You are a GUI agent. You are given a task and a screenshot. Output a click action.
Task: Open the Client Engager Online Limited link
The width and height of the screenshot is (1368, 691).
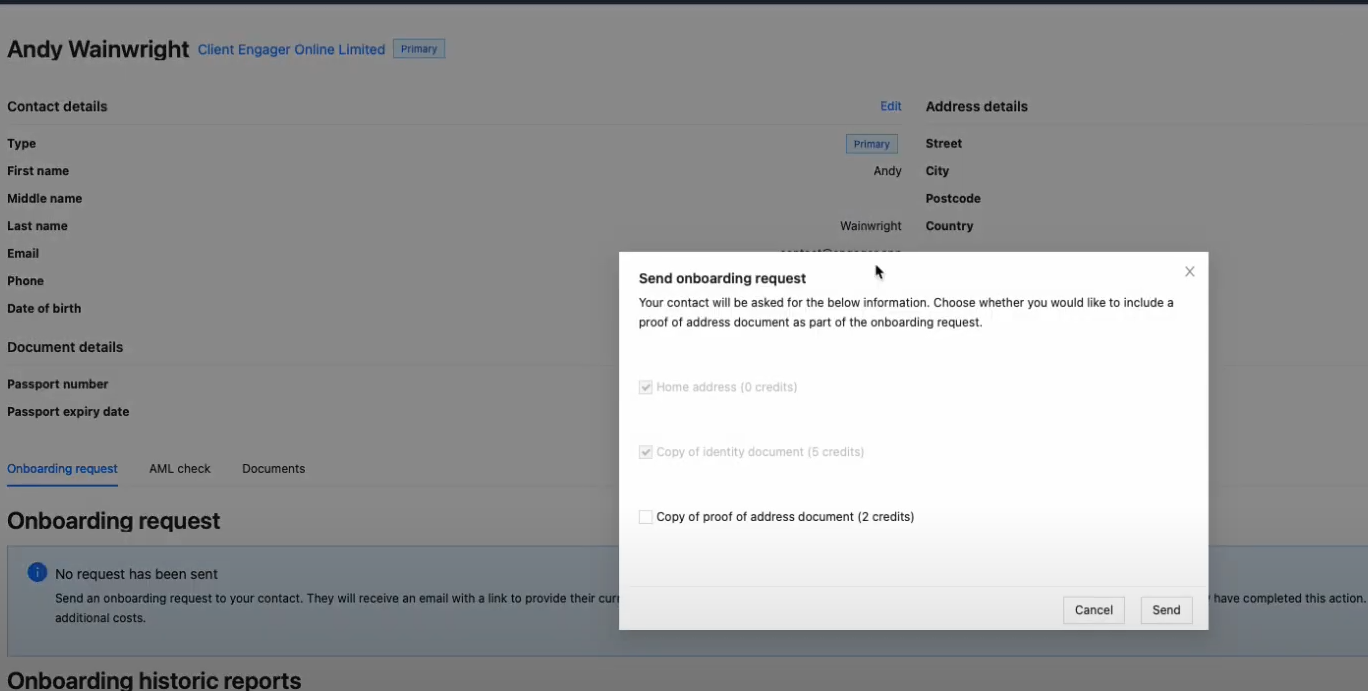pyautogui.click(x=291, y=49)
